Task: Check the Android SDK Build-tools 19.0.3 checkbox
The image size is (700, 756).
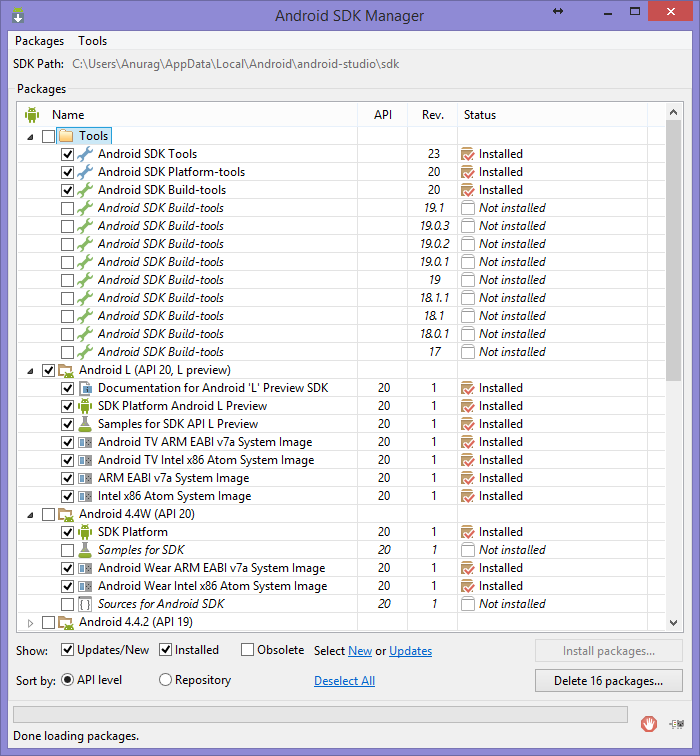Action: pyautogui.click(x=67, y=226)
